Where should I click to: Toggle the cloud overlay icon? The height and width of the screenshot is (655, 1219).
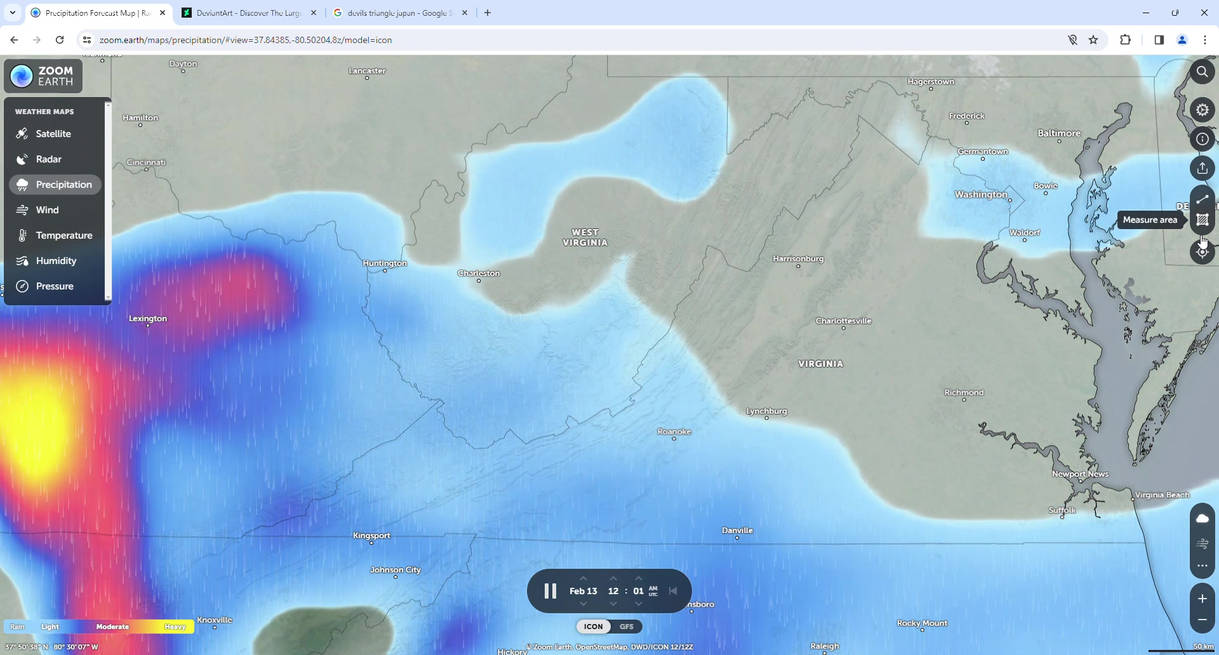(1203, 517)
